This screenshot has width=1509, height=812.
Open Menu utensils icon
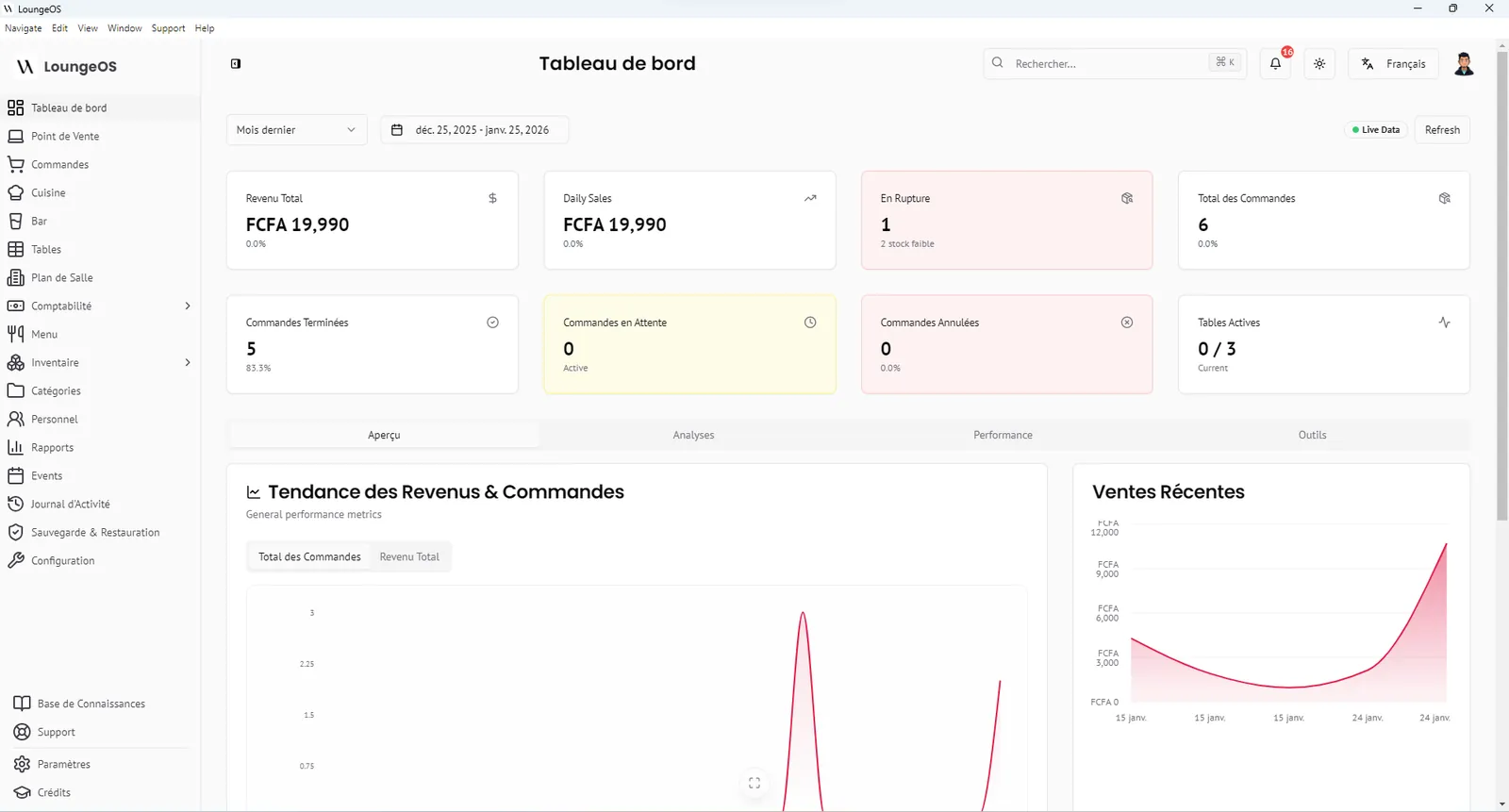tap(16, 334)
